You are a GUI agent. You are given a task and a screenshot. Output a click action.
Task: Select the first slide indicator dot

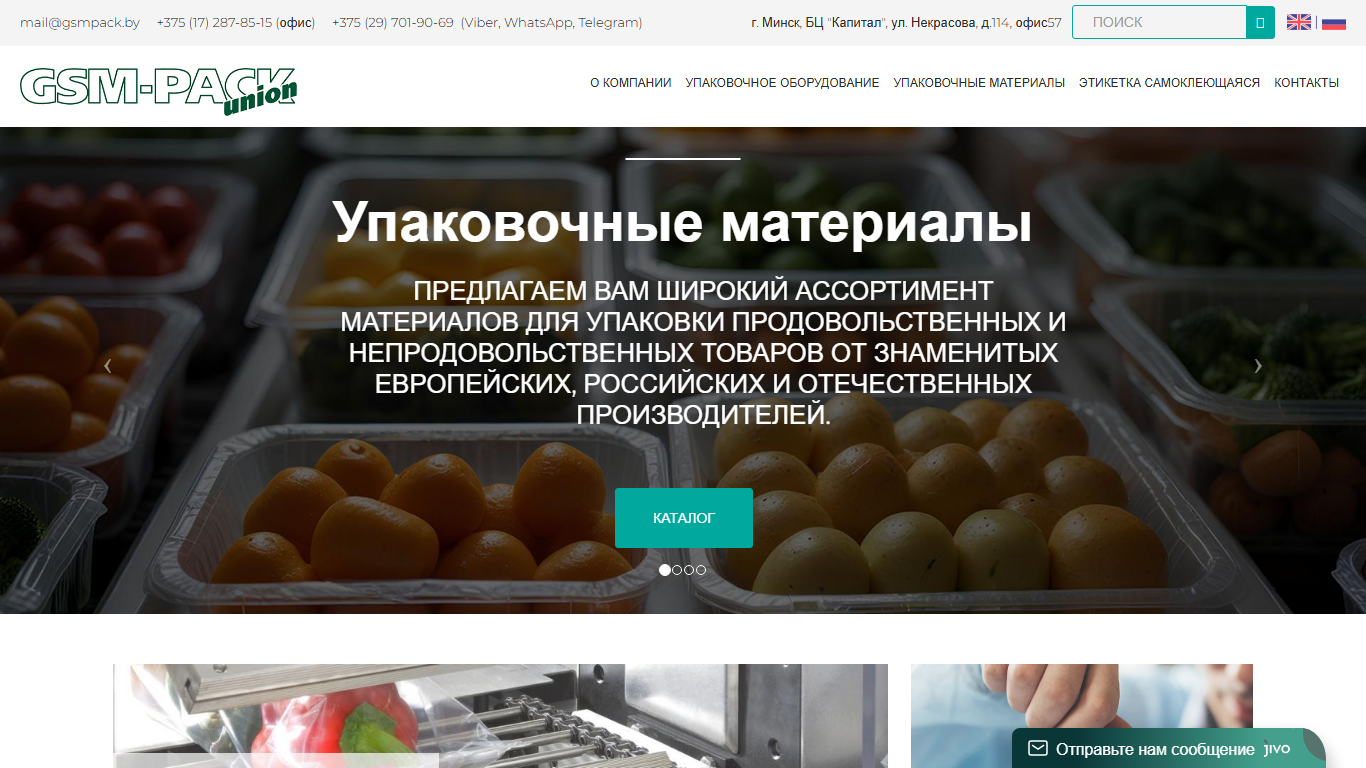click(x=665, y=570)
